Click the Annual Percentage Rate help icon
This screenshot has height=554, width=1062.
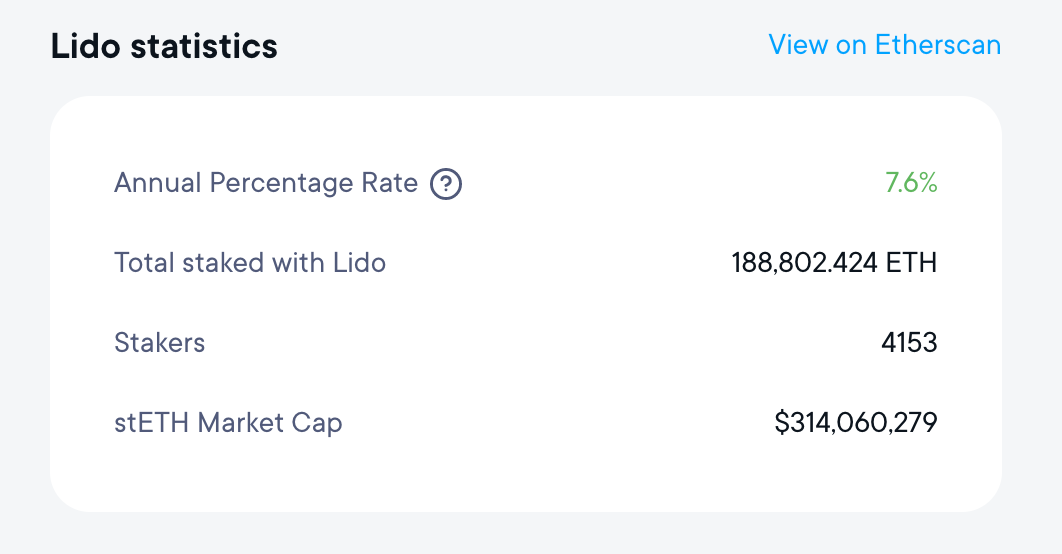tap(446, 184)
